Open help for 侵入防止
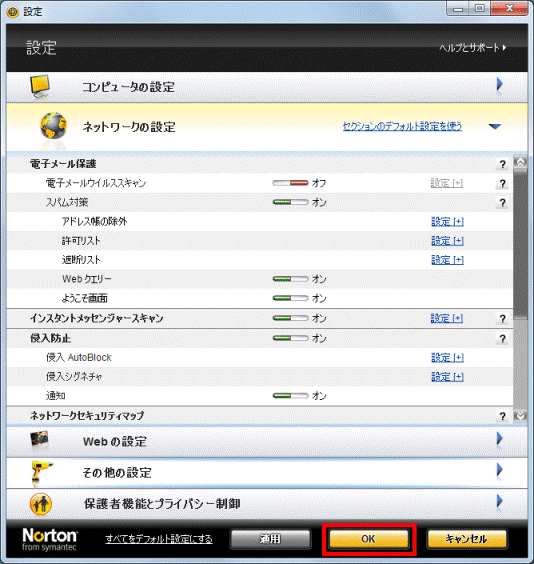 502,338
